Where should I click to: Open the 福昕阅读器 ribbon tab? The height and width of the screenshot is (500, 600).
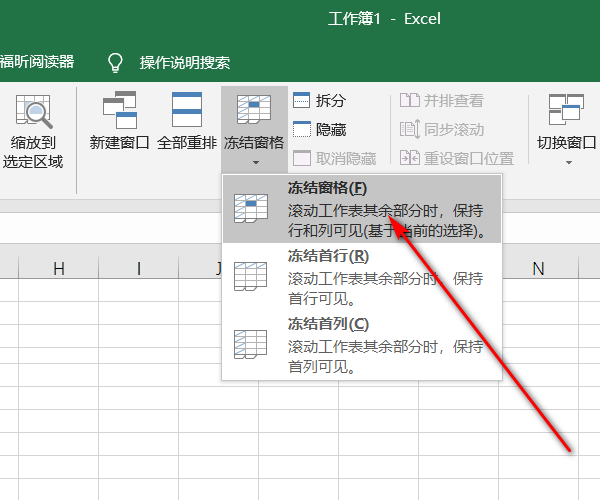coord(37,62)
